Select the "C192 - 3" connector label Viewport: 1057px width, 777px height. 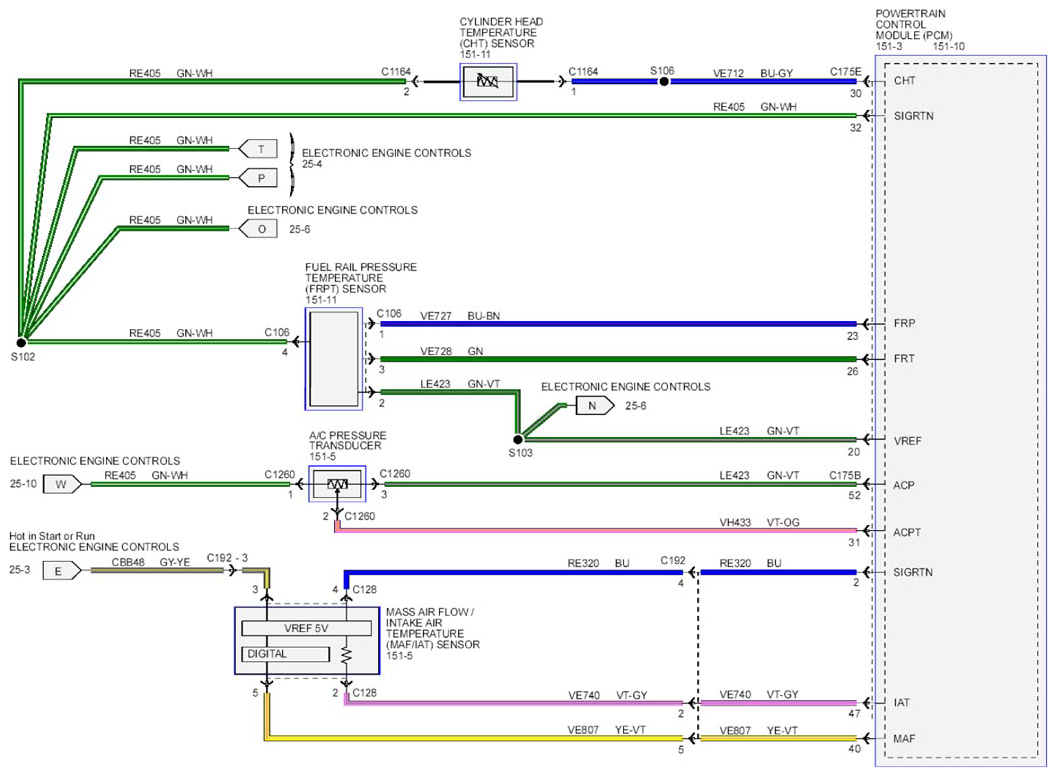(227, 558)
